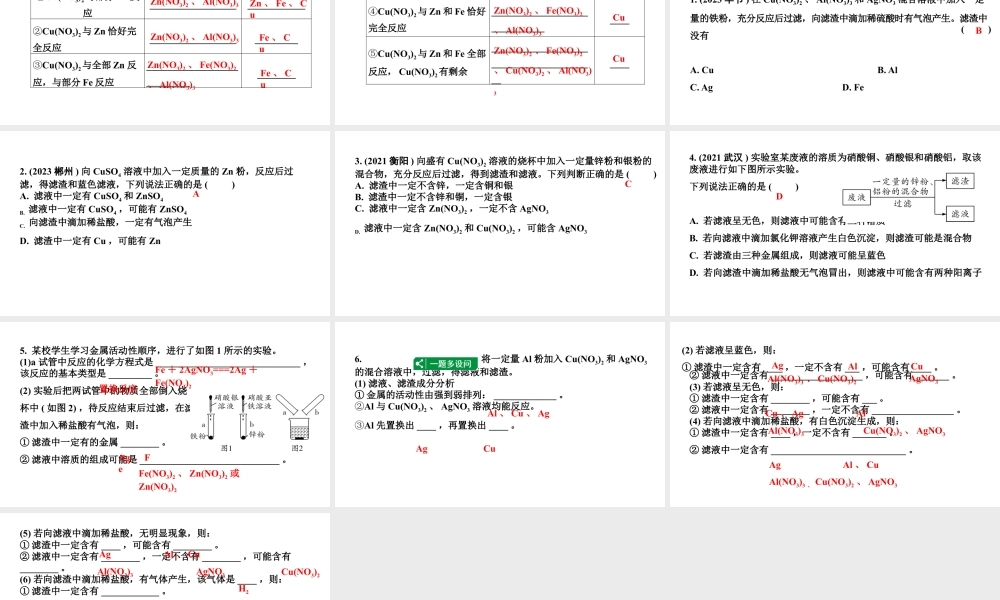This screenshot has height=600, width=1000.
Task: Click the red answer letter D in question 4
Action: coord(779,197)
